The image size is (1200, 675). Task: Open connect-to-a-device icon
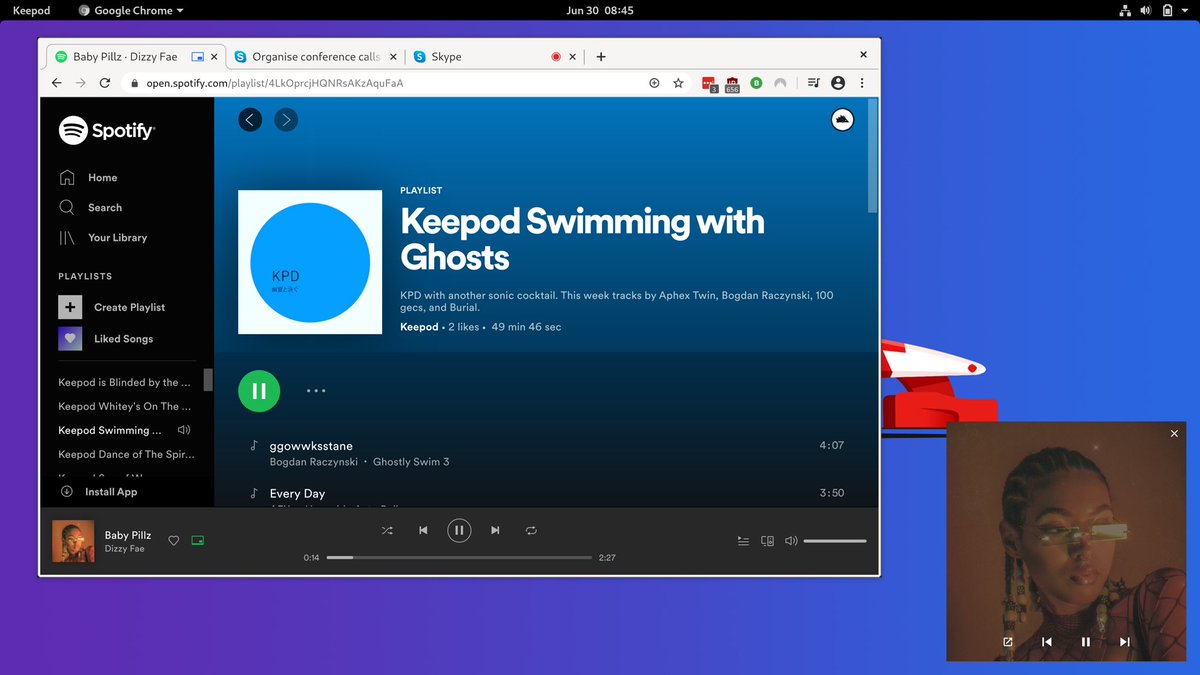[x=767, y=541]
